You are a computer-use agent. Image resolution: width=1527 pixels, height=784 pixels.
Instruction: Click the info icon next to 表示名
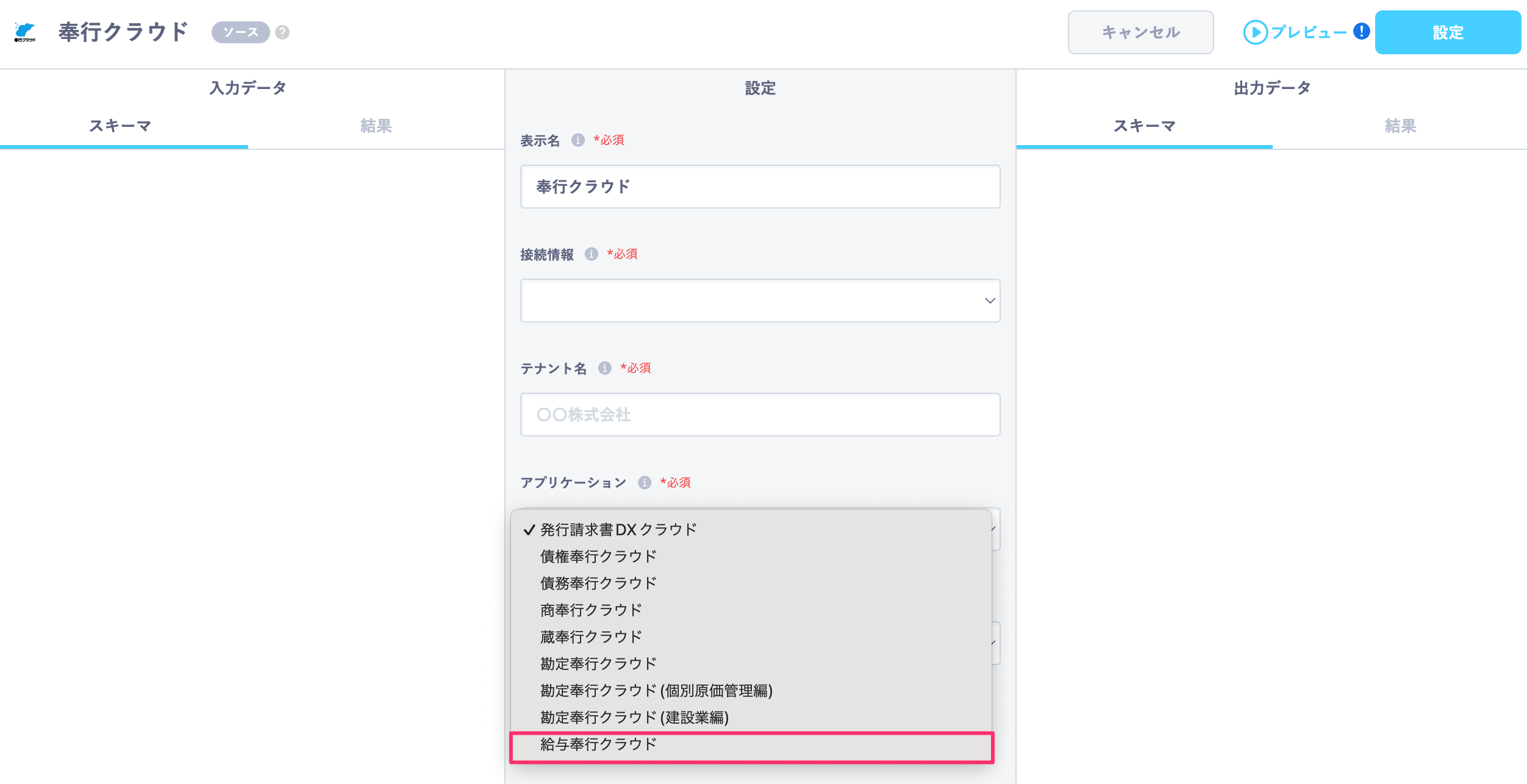[578, 140]
